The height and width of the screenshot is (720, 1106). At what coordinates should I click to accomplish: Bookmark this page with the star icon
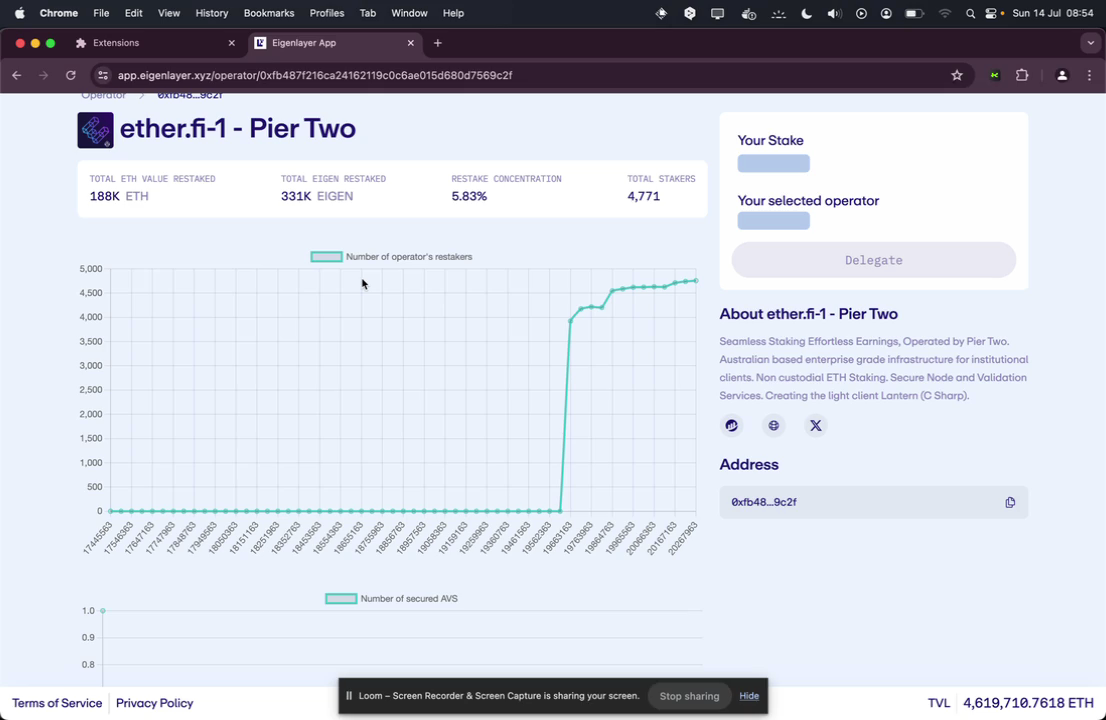click(x=957, y=75)
